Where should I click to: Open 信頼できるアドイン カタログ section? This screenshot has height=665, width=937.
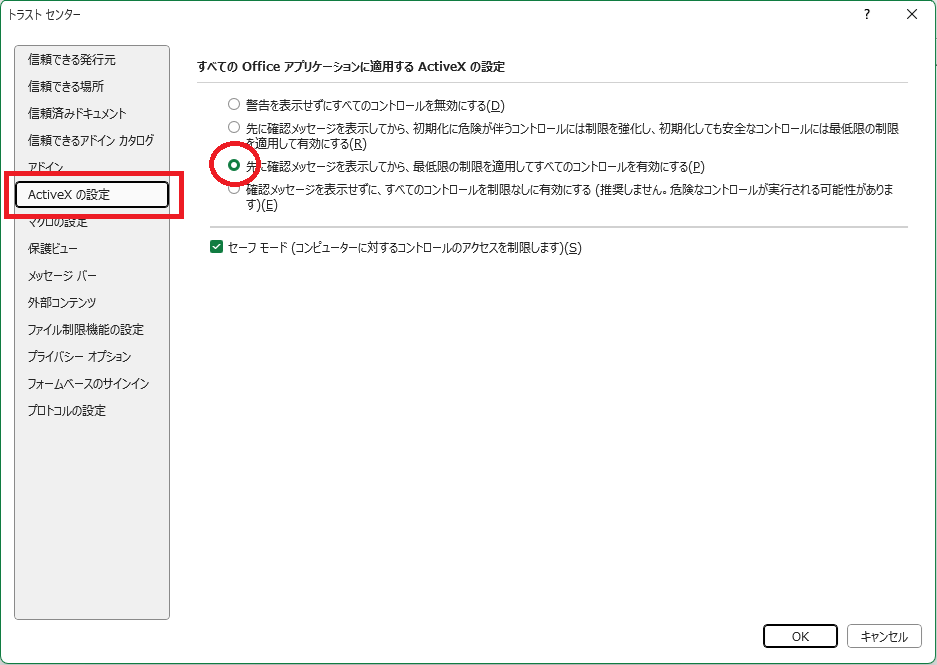click(x=91, y=141)
